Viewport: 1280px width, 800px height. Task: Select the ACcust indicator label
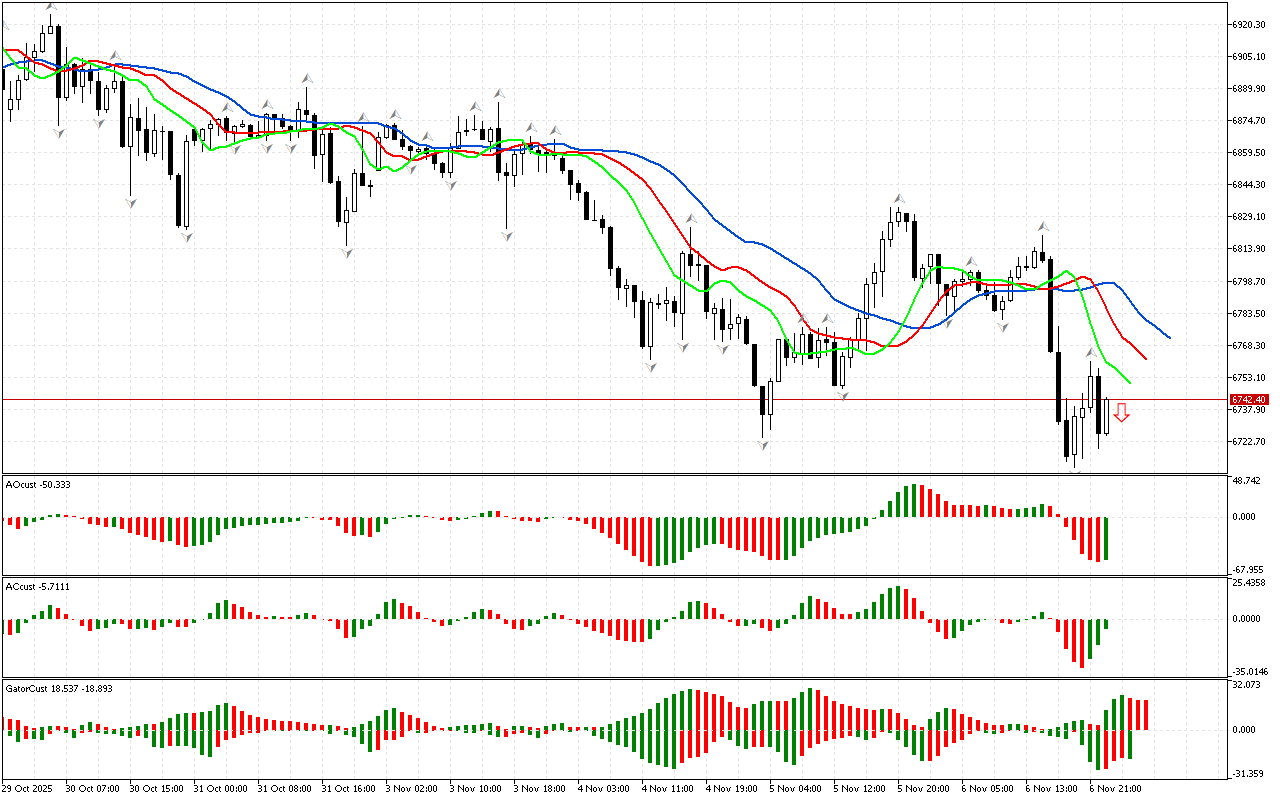[x=34, y=586]
